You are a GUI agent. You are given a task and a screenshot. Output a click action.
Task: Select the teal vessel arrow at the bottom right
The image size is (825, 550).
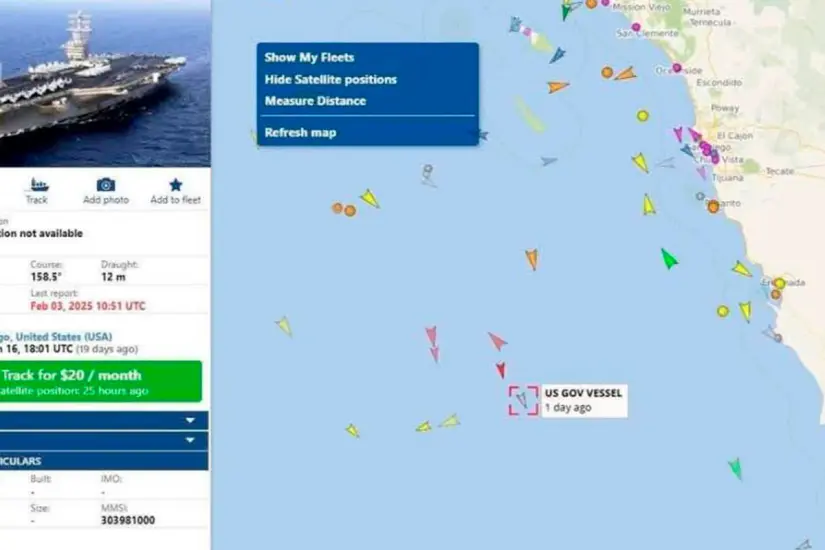[736, 468]
